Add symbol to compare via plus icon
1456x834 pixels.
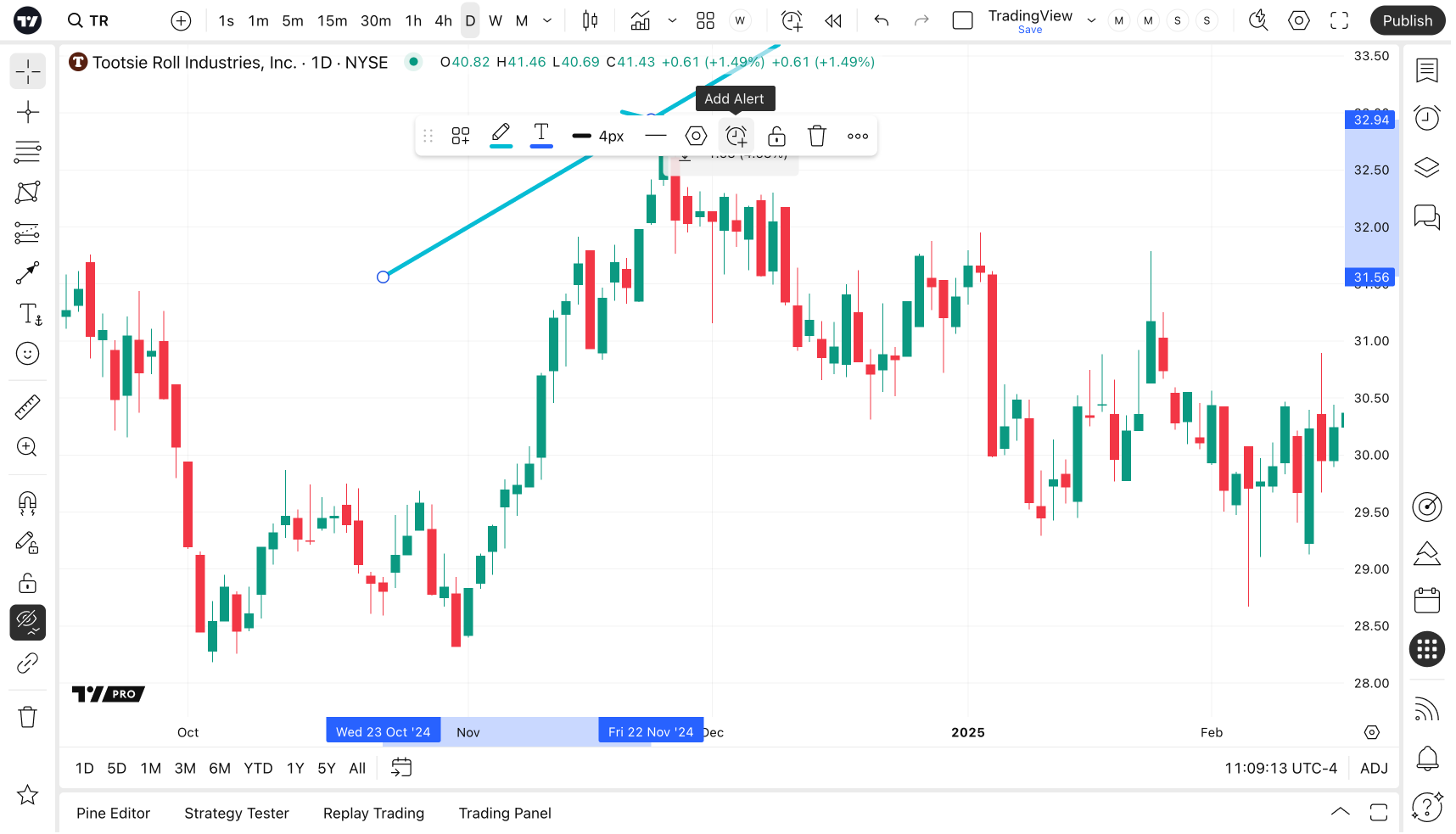click(x=181, y=20)
